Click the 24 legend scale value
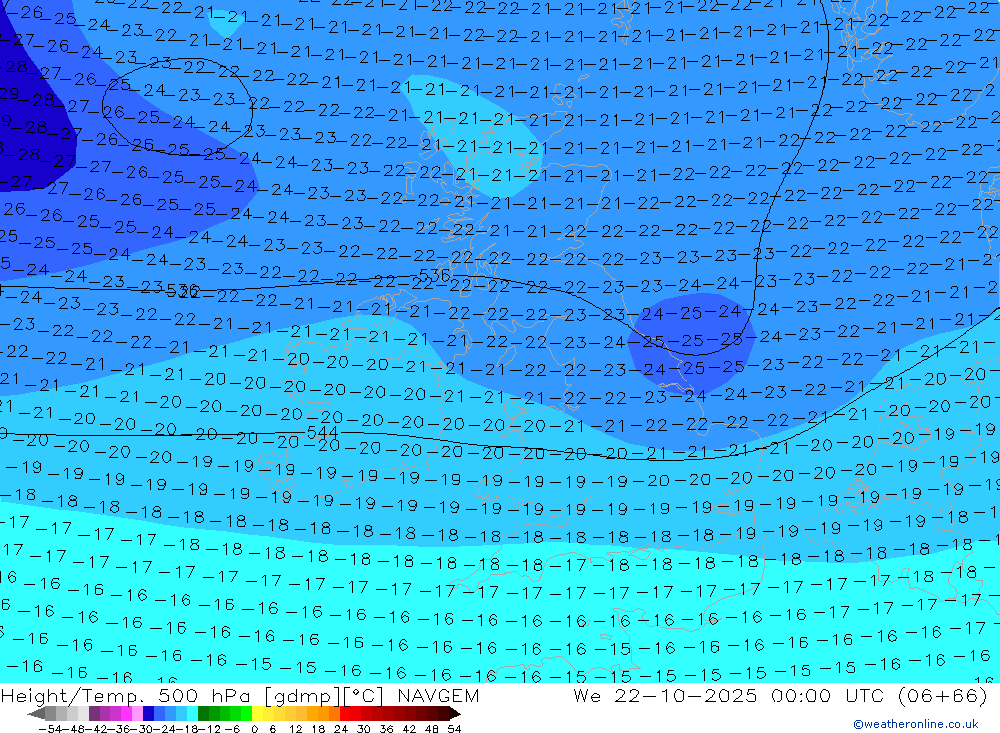The width and height of the screenshot is (1000, 733). 341,729
